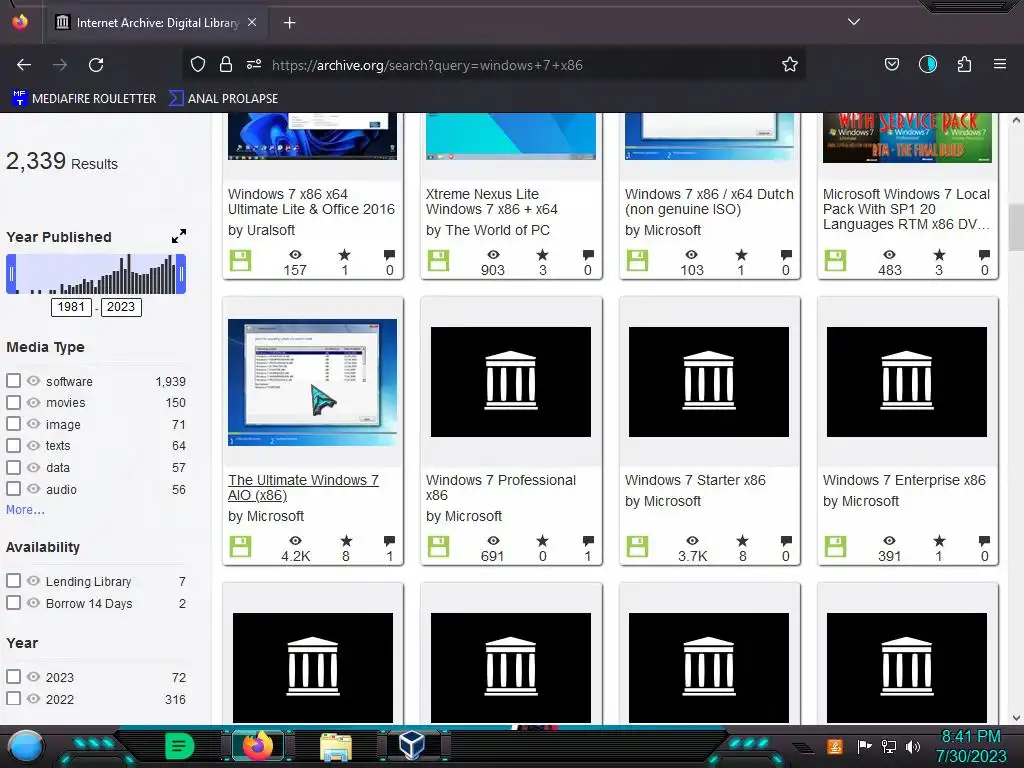Open VirtualBox from the taskbar
Viewport: 1024px width, 768px height.
point(412,746)
